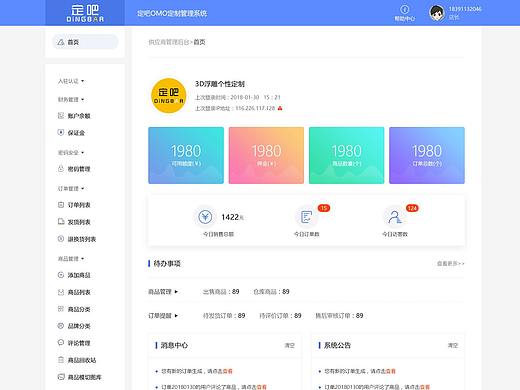Click the 消息中心 panel heading
This screenshot has height=390, width=520.
[174, 345]
